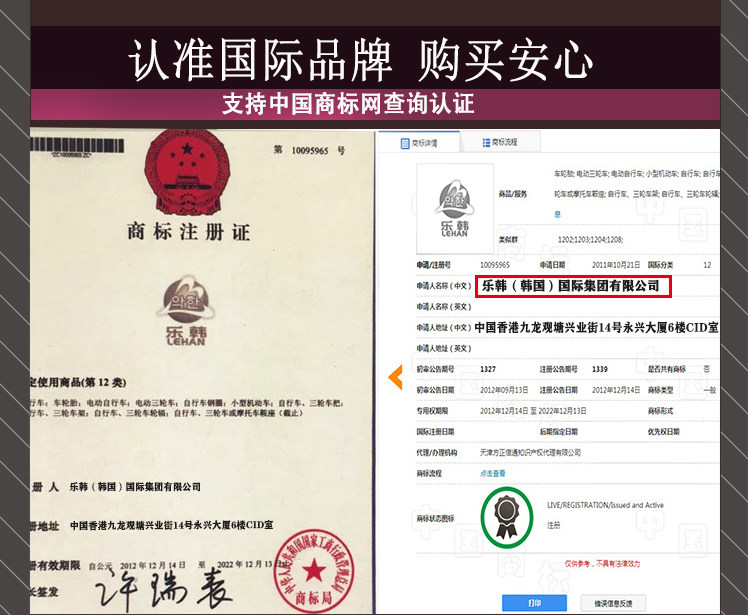This screenshot has width=750, height=615.
Task: Click the 申请人名称（英文） label
Action: (444, 307)
